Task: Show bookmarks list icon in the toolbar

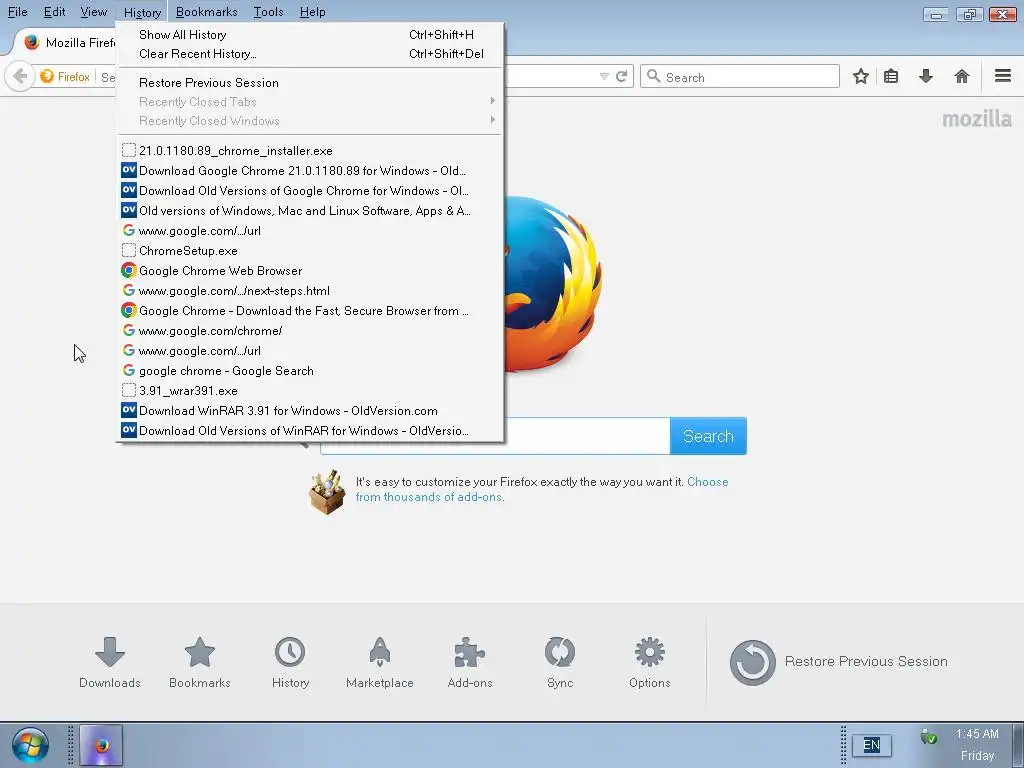Action: pos(891,76)
